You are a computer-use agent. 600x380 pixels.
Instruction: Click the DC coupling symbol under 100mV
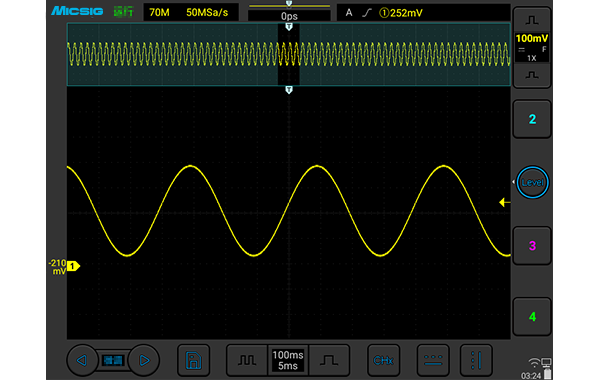[521, 50]
